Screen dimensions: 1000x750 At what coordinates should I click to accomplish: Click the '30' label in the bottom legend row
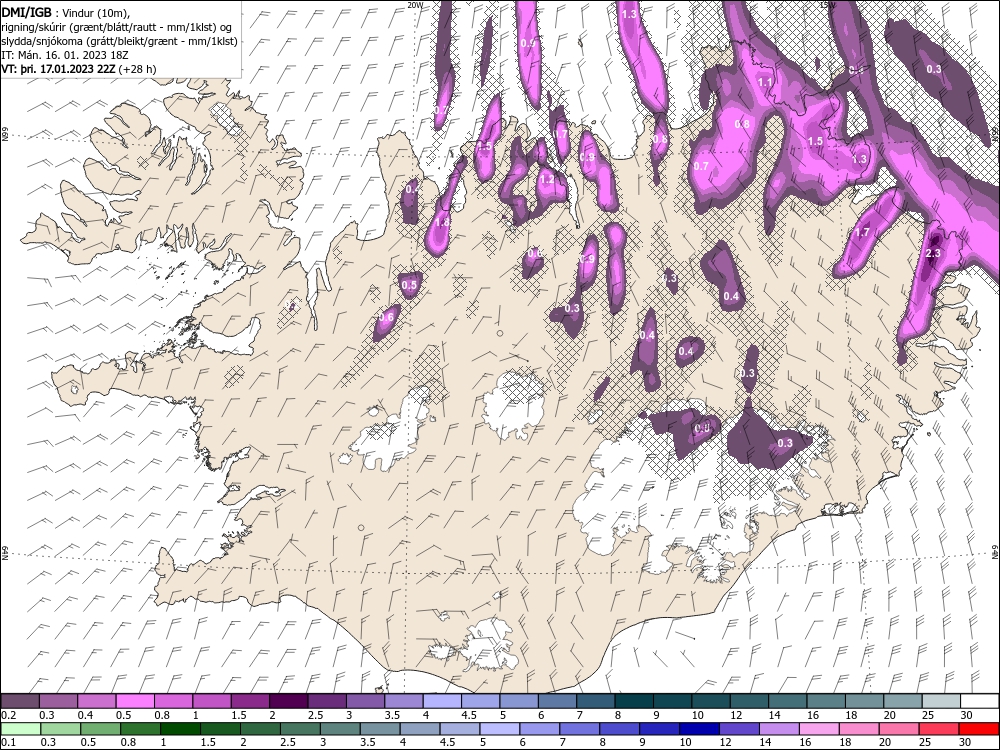coord(965,743)
